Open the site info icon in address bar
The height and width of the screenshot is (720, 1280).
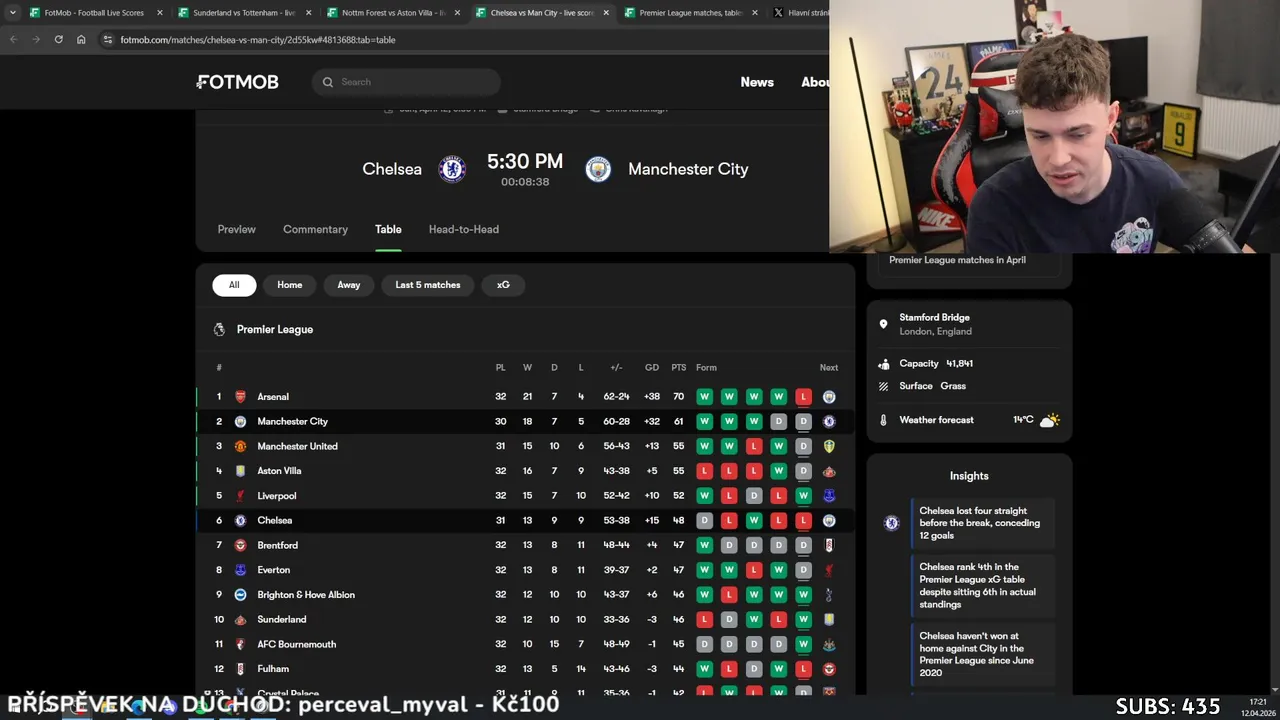click(107, 39)
